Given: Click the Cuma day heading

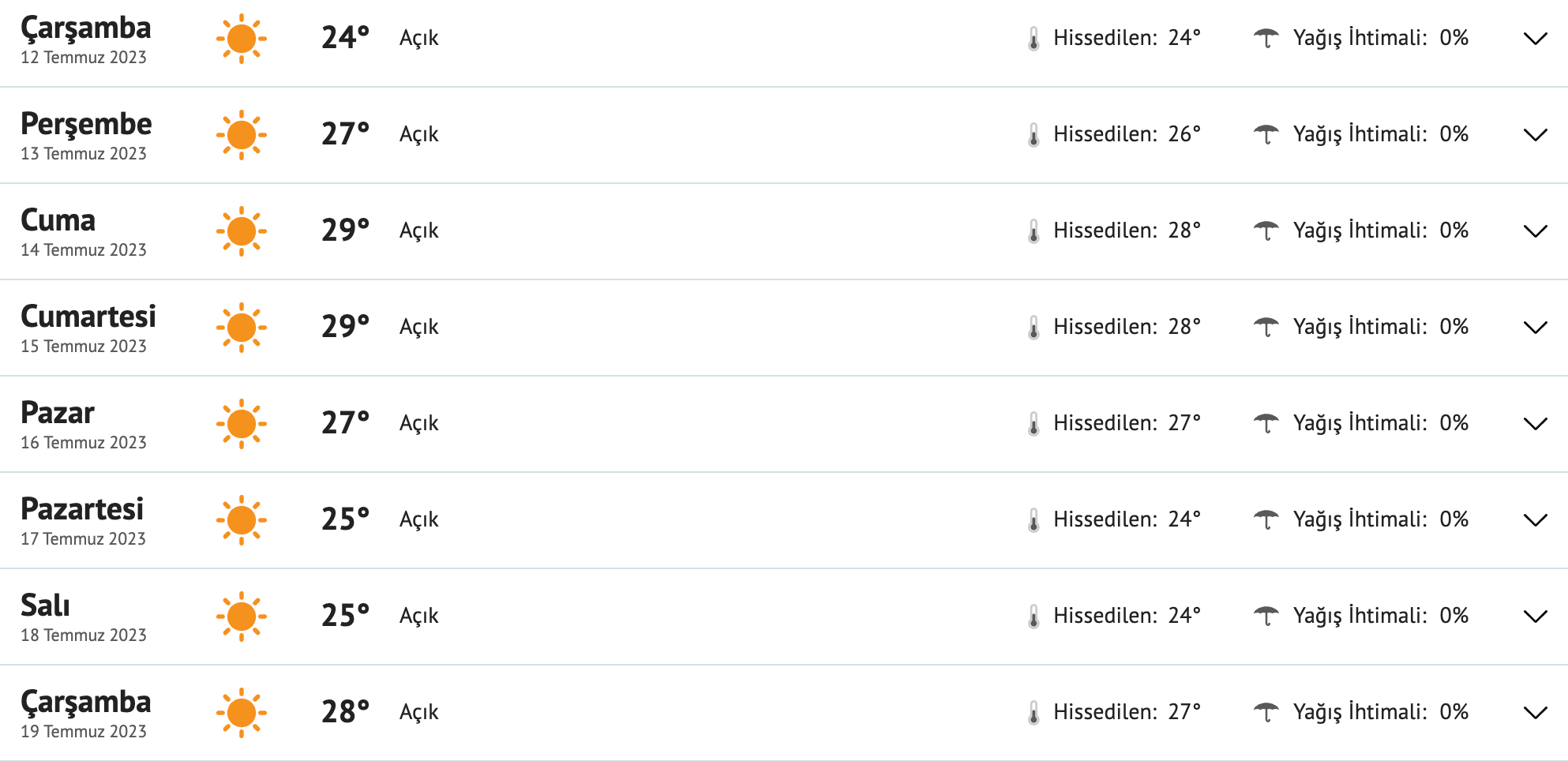Looking at the screenshot, I should tap(58, 220).
